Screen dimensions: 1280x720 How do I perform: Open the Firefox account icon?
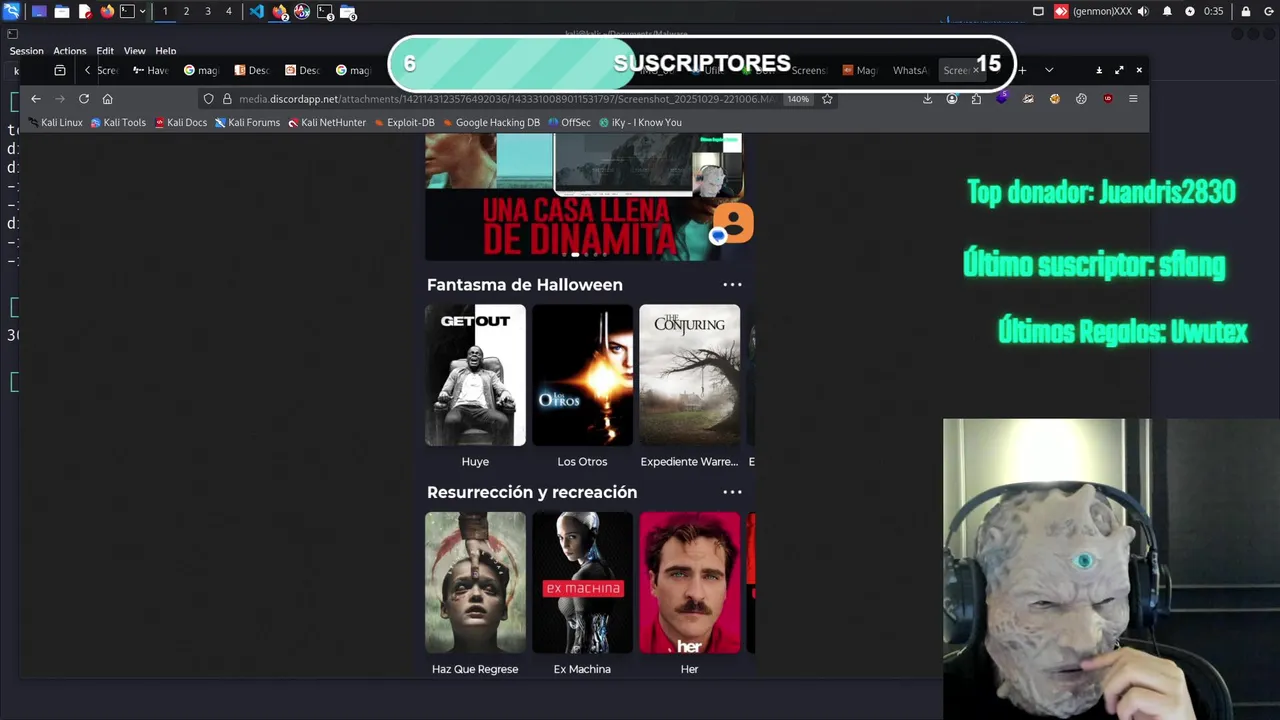click(952, 99)
